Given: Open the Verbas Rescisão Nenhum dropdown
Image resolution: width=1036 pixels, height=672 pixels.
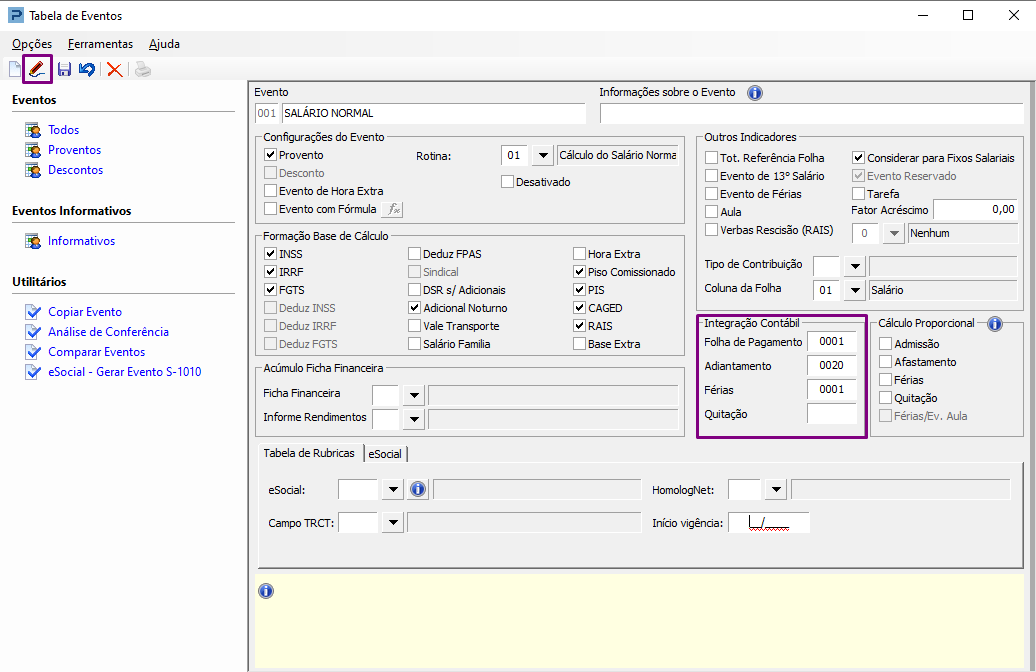Looking at the screenshot, I should tap(893, 233).
